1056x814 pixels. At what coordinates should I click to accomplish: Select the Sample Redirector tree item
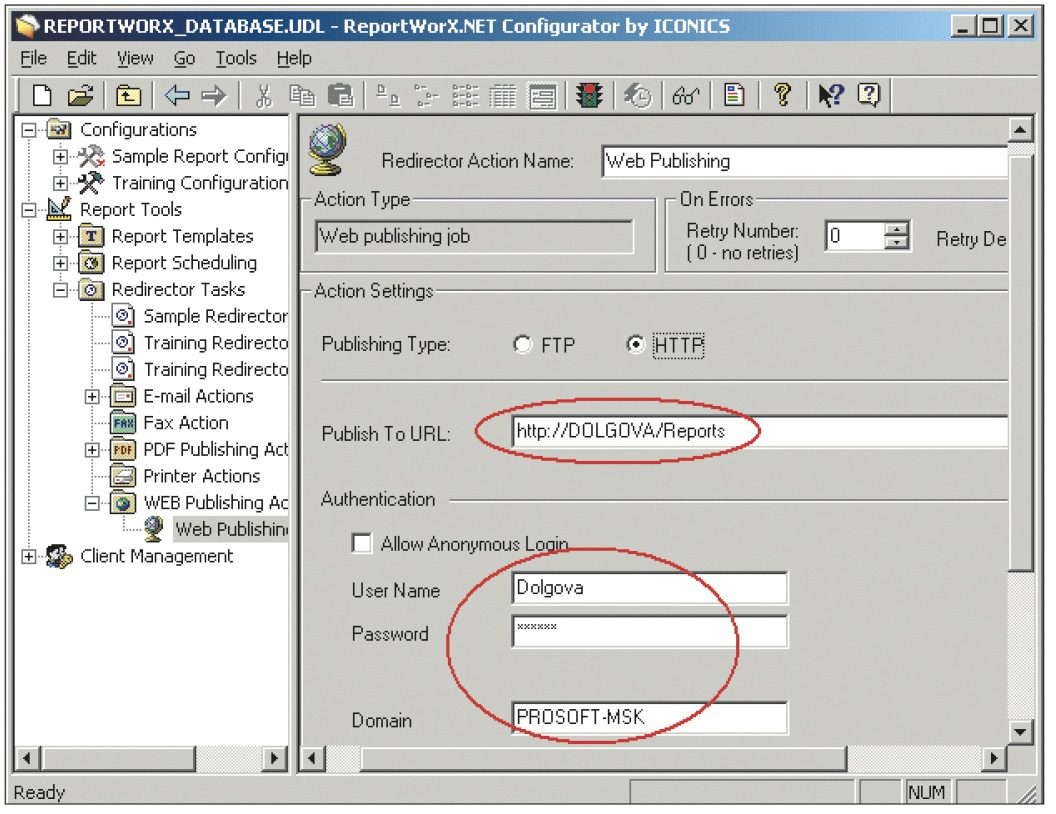pos(215,316)
